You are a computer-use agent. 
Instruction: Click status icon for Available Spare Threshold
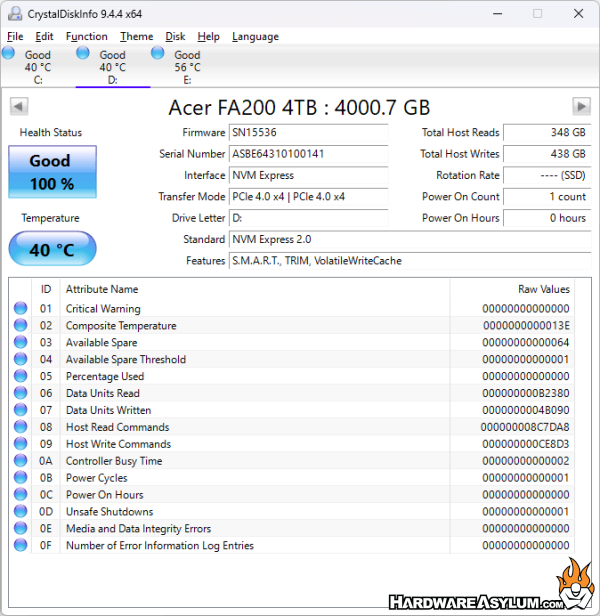click(x=20, y=359)
